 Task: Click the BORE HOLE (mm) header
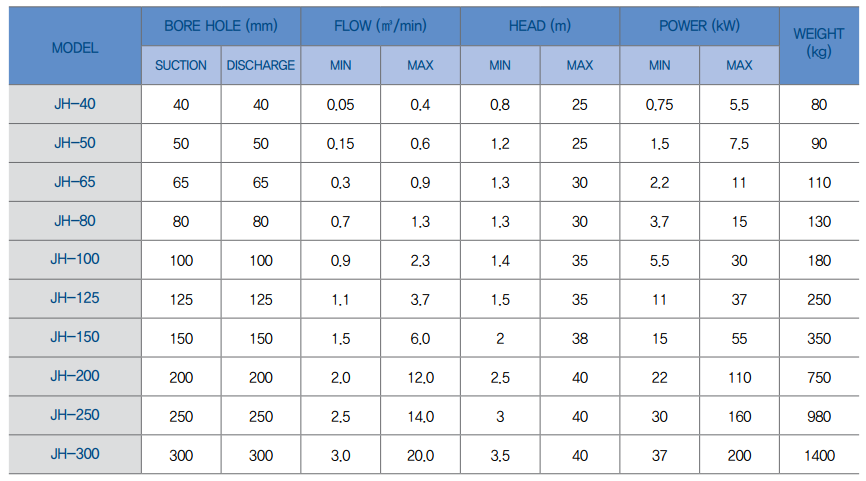point(220,26)
